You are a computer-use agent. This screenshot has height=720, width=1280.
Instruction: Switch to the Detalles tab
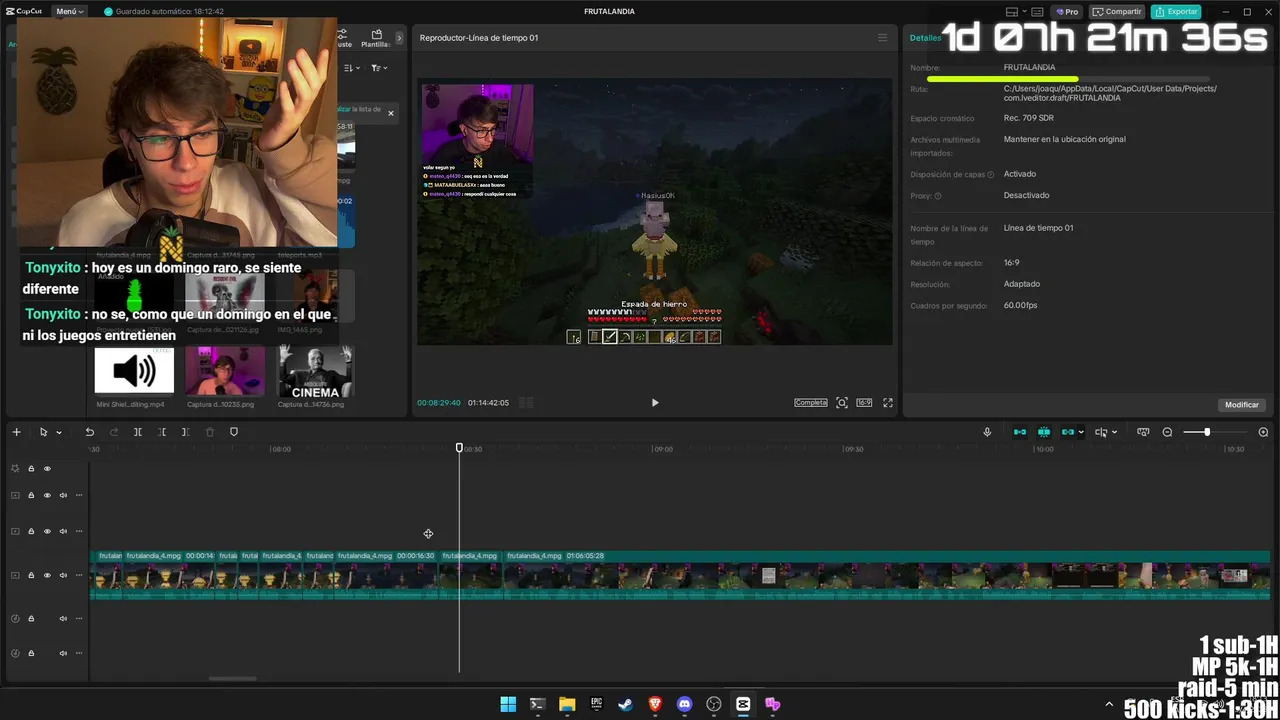(925, 38)
